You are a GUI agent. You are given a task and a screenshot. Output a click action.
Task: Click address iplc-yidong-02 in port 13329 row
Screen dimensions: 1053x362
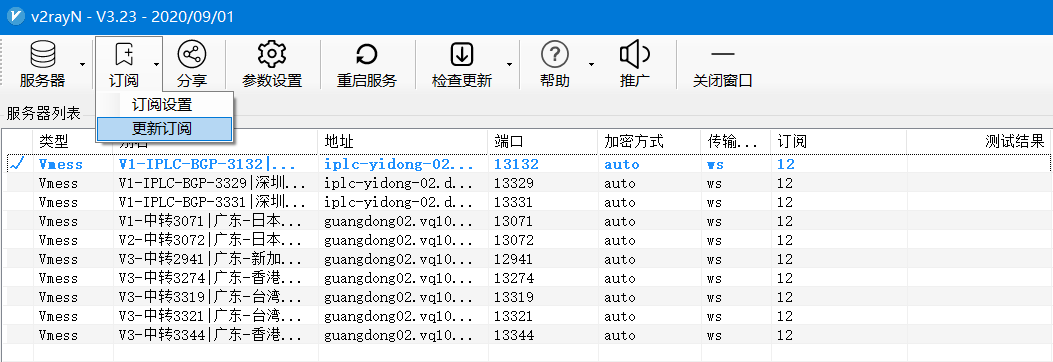click(399, 183)
